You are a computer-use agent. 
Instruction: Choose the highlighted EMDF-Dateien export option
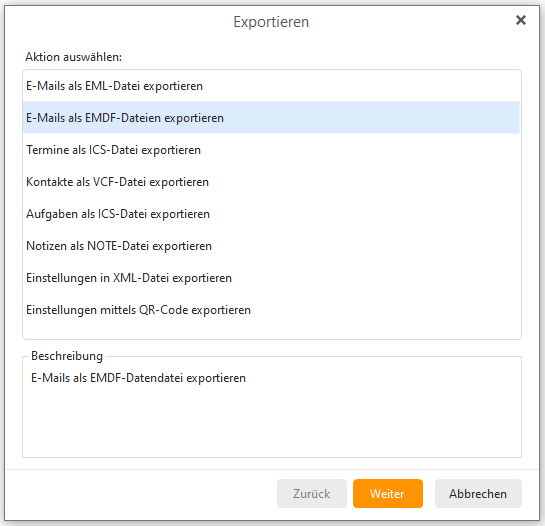point(271,118)
